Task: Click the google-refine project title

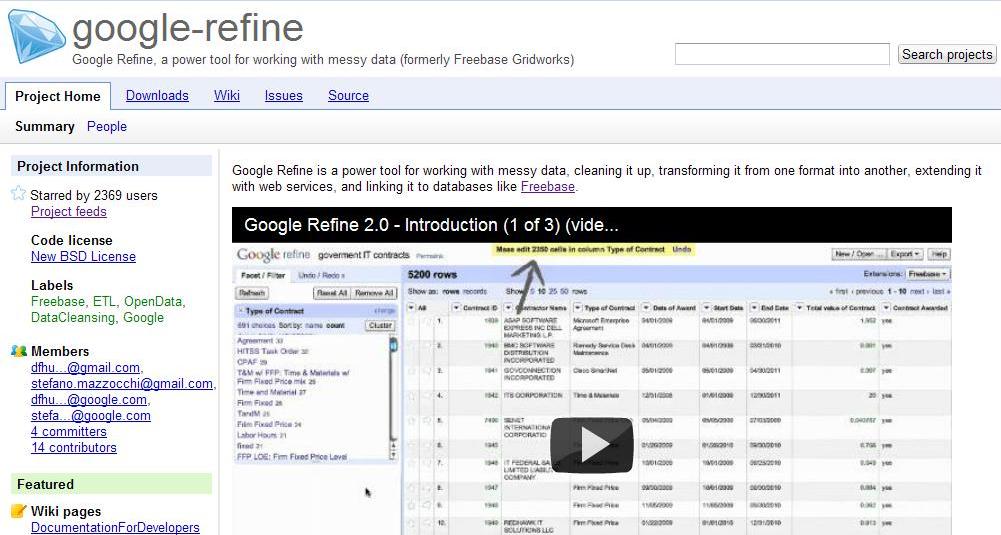Action: 188,27
